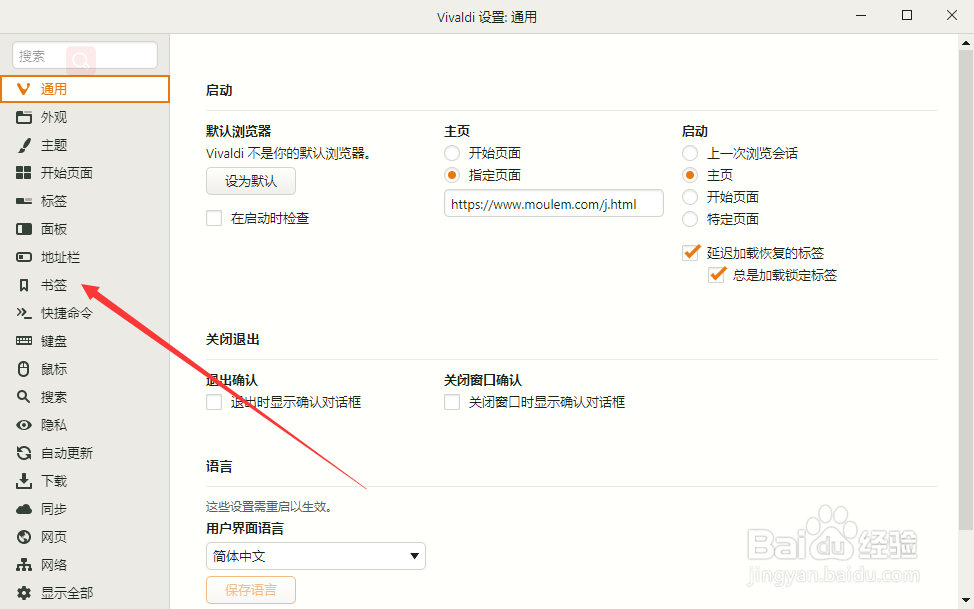Enable 关闭窗口时显示确认对话框 checkbox
The height and width of the screenshot is (609, 974).
point(452,402)
